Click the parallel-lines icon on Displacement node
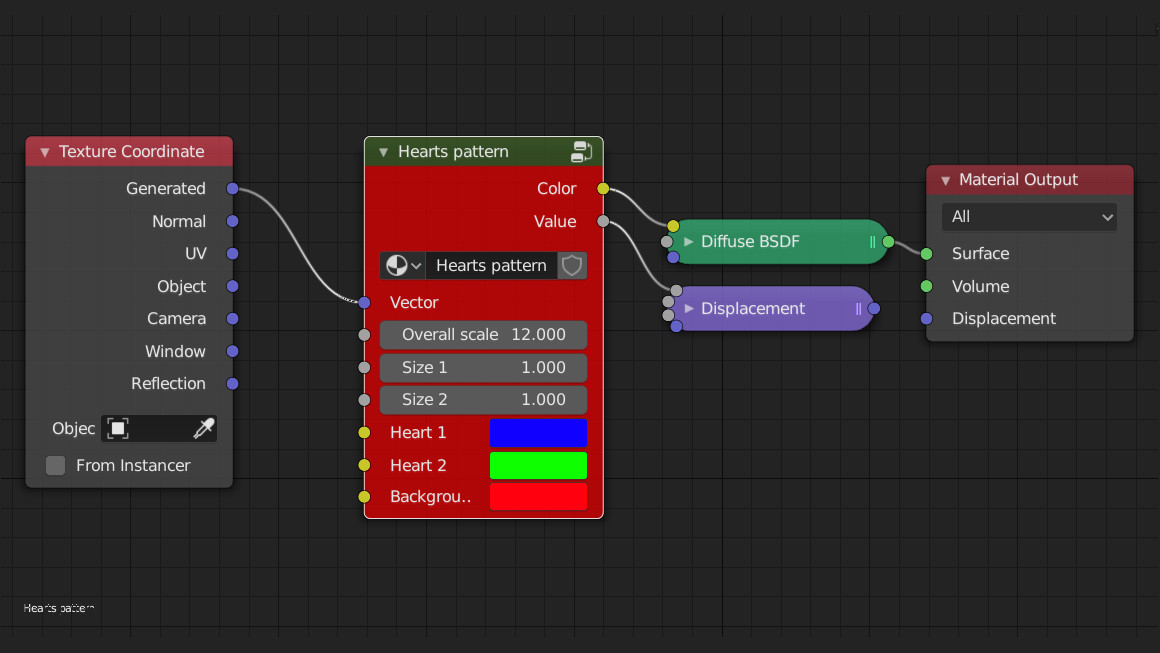The height and width of the screenshot is (653, 1160). [x=858, y=309]
